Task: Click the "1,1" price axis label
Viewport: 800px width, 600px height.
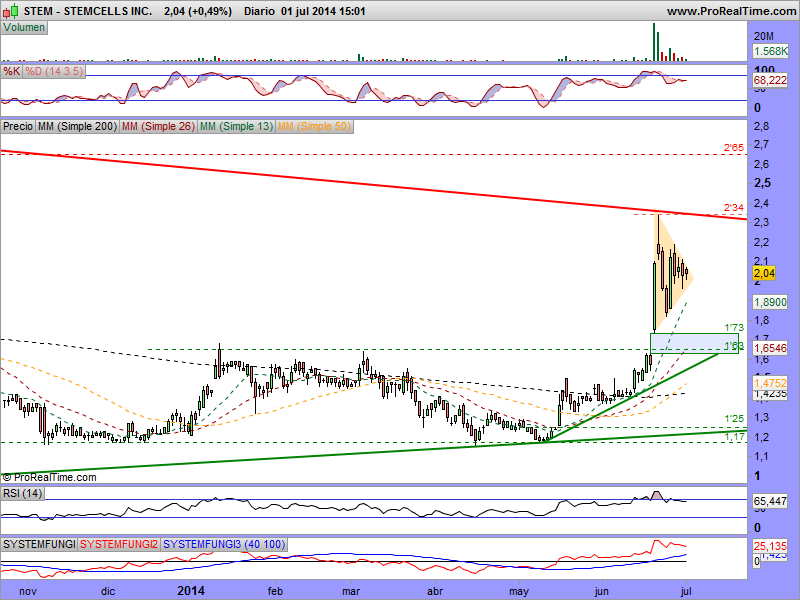Action: pos(762,456)
